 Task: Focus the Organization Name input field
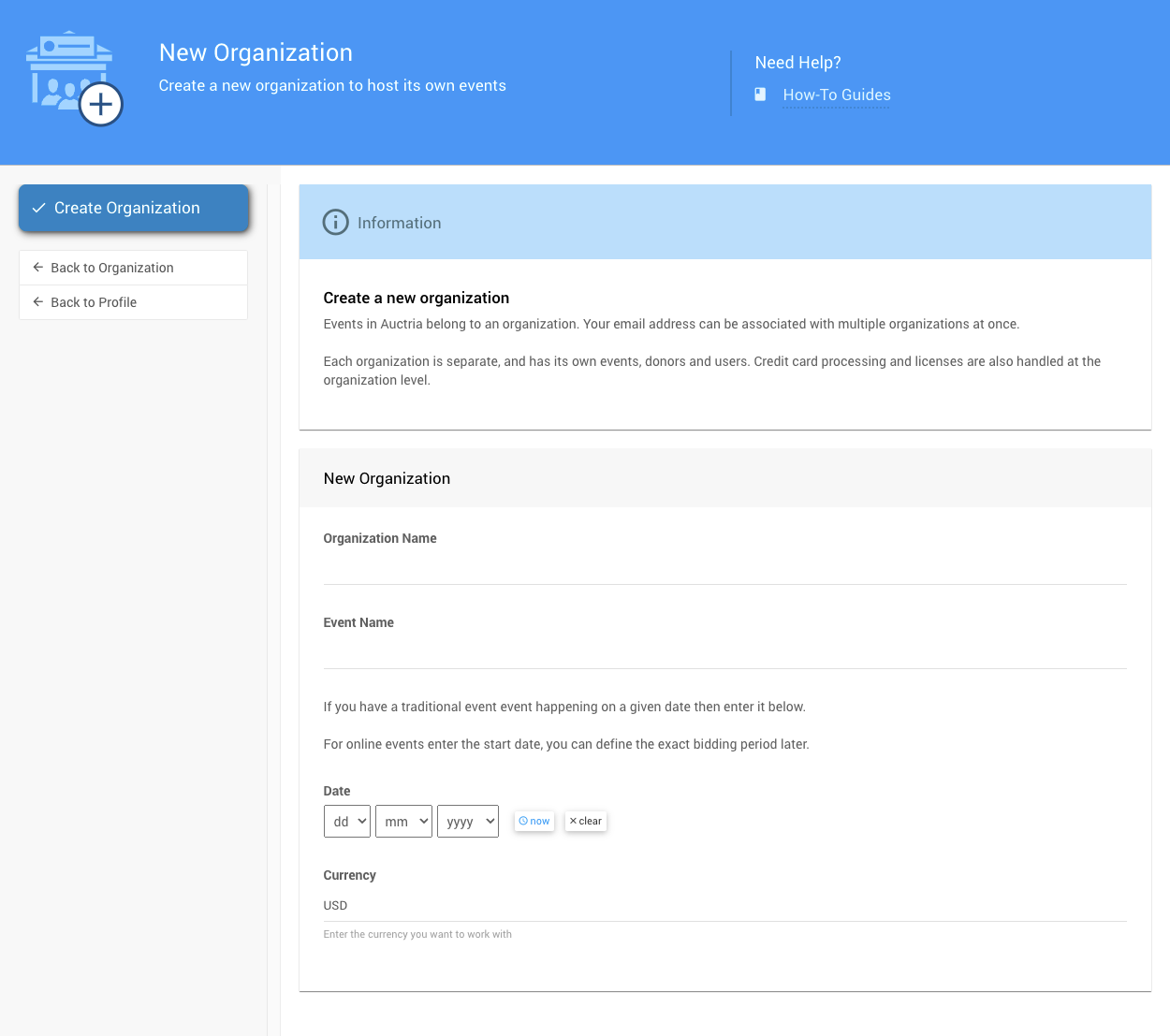click(724, 567)
